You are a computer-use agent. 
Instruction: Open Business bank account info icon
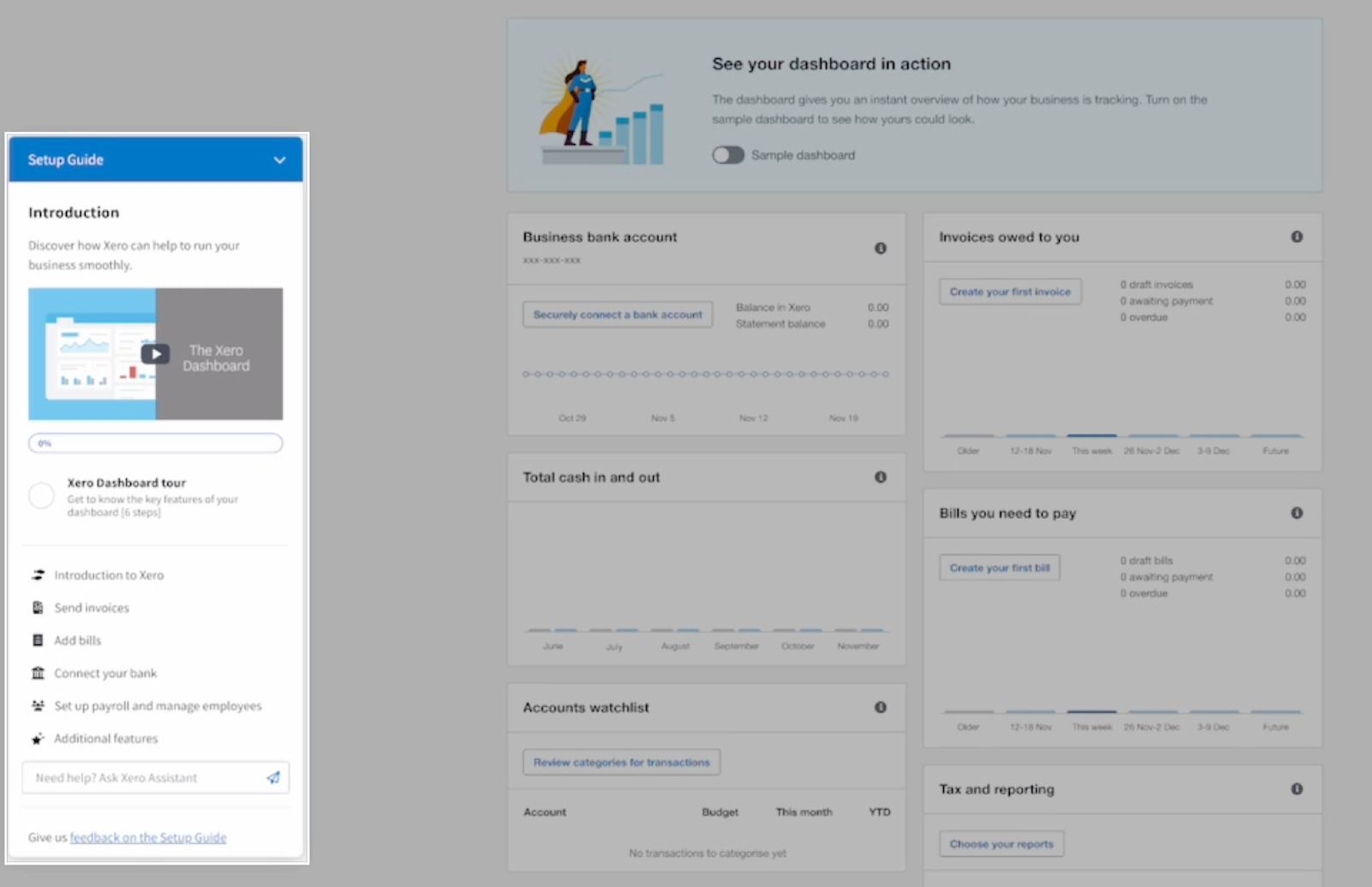(x=881, y=248)
